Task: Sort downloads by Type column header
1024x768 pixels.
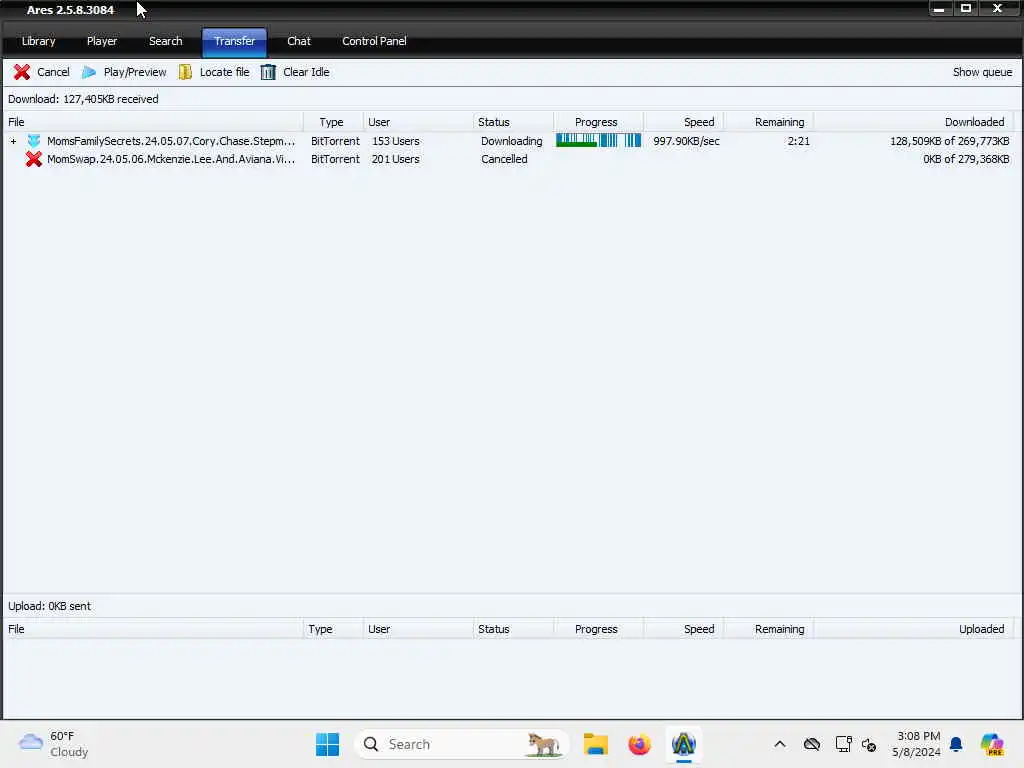Action: point(332,122)
